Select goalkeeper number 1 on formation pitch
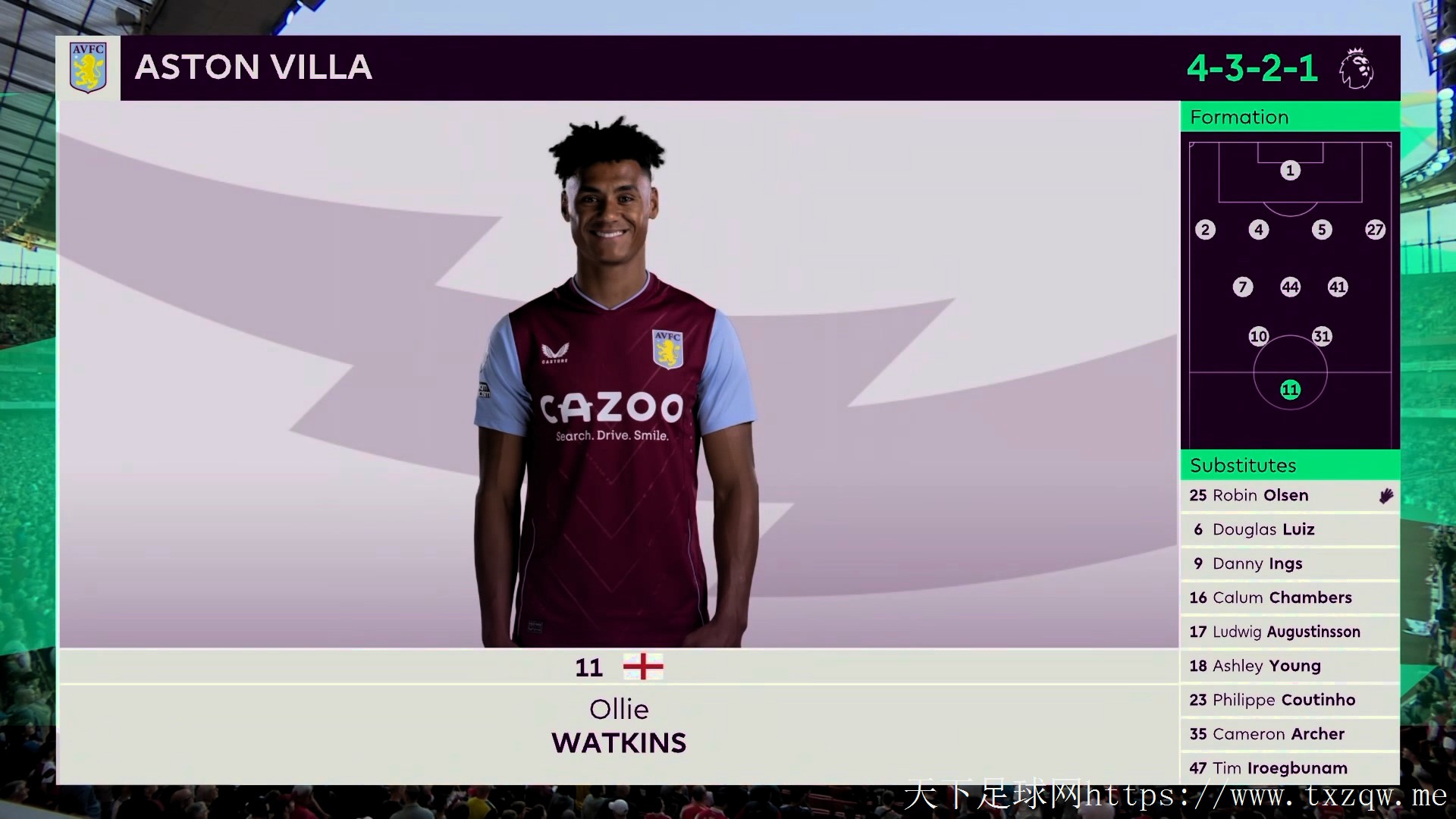Screen dimensions: 1456x819 (1290, 170)
